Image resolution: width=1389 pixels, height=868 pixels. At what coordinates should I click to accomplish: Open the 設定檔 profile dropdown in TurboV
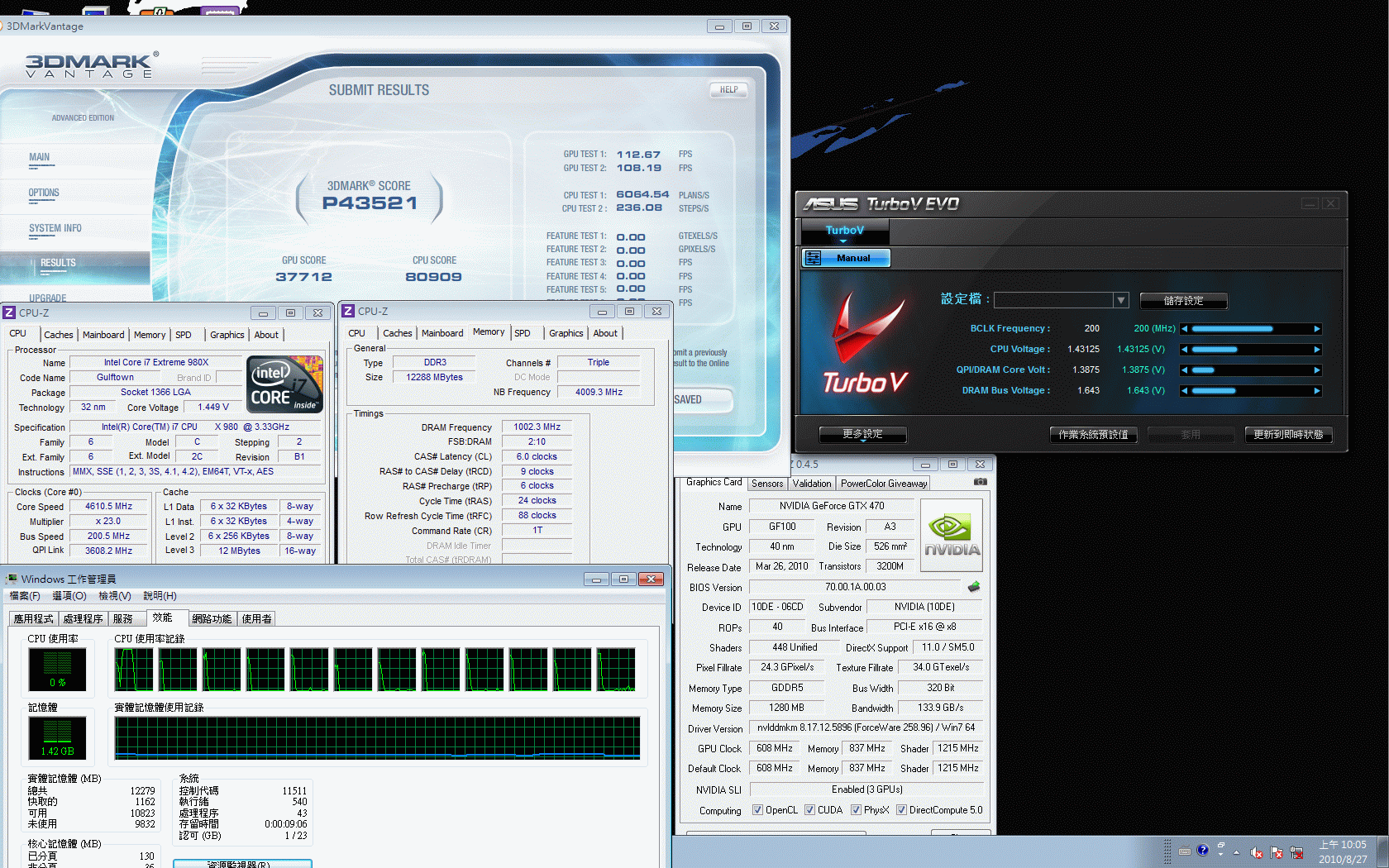[x=1121, y=300]
